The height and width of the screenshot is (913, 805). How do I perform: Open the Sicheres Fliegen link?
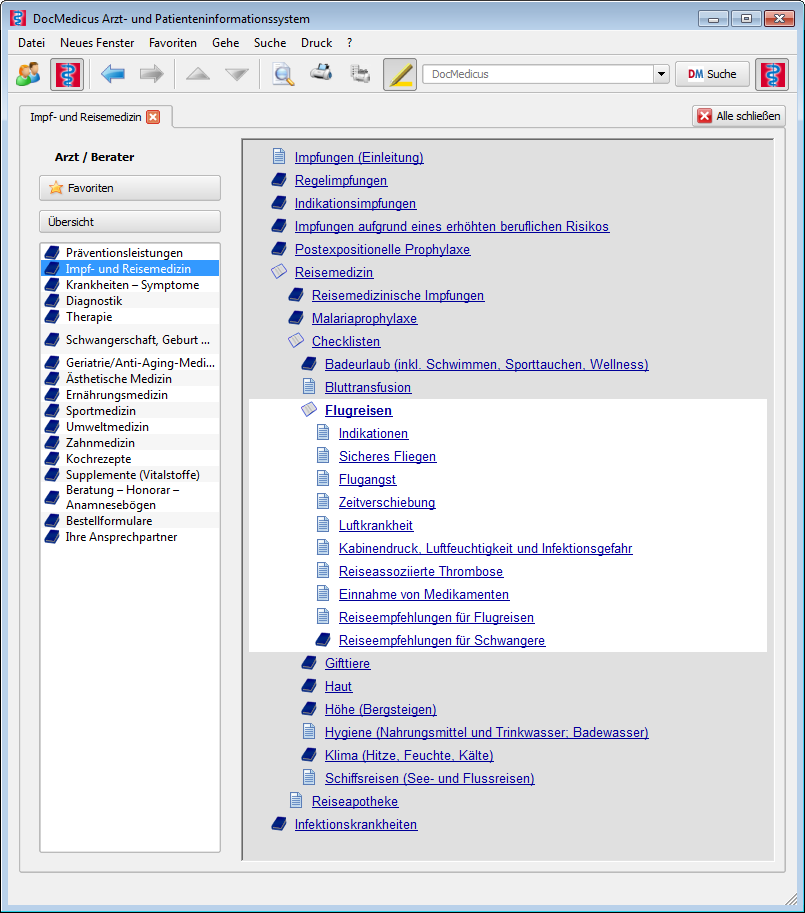point(388,456)
